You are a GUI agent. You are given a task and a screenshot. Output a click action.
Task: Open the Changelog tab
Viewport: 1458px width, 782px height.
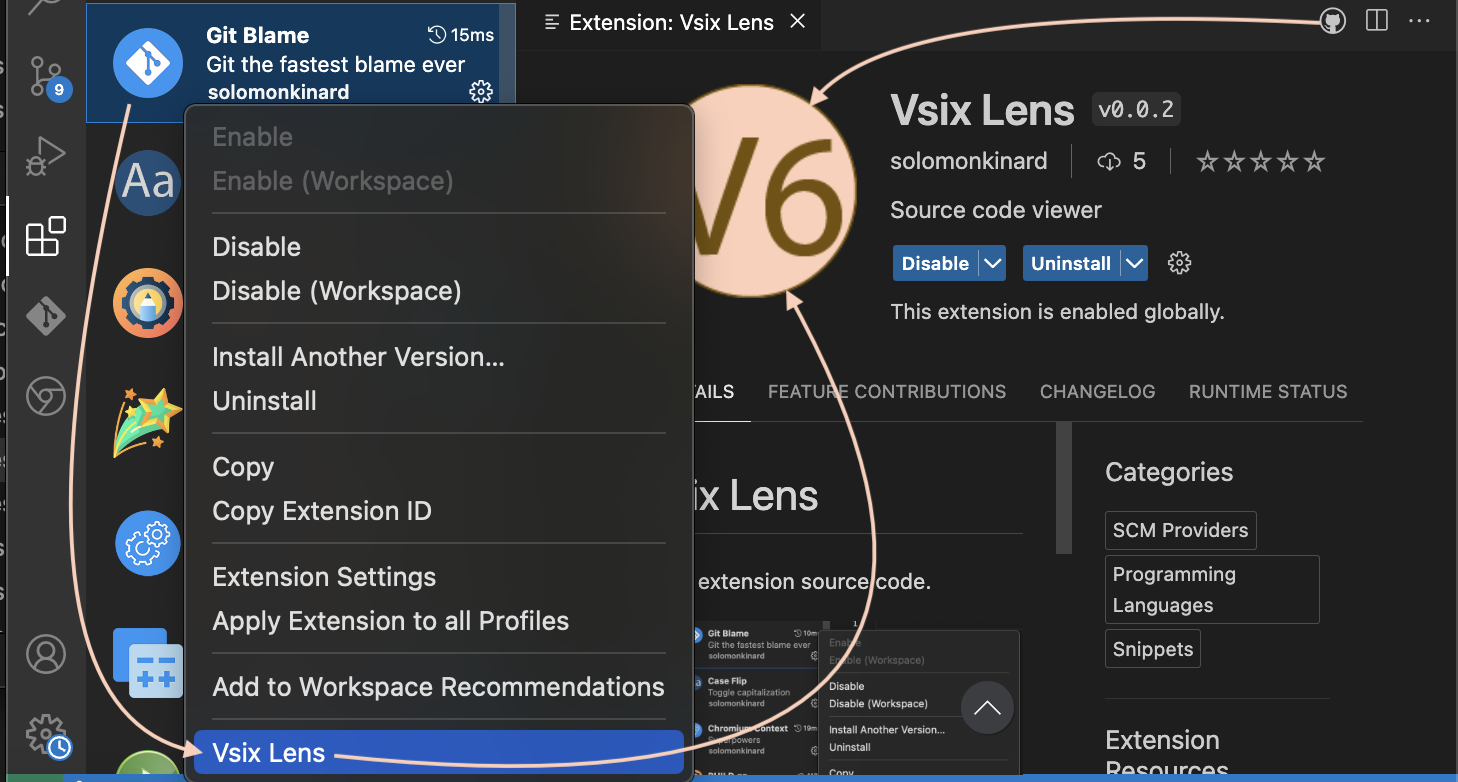[1097, 392]
